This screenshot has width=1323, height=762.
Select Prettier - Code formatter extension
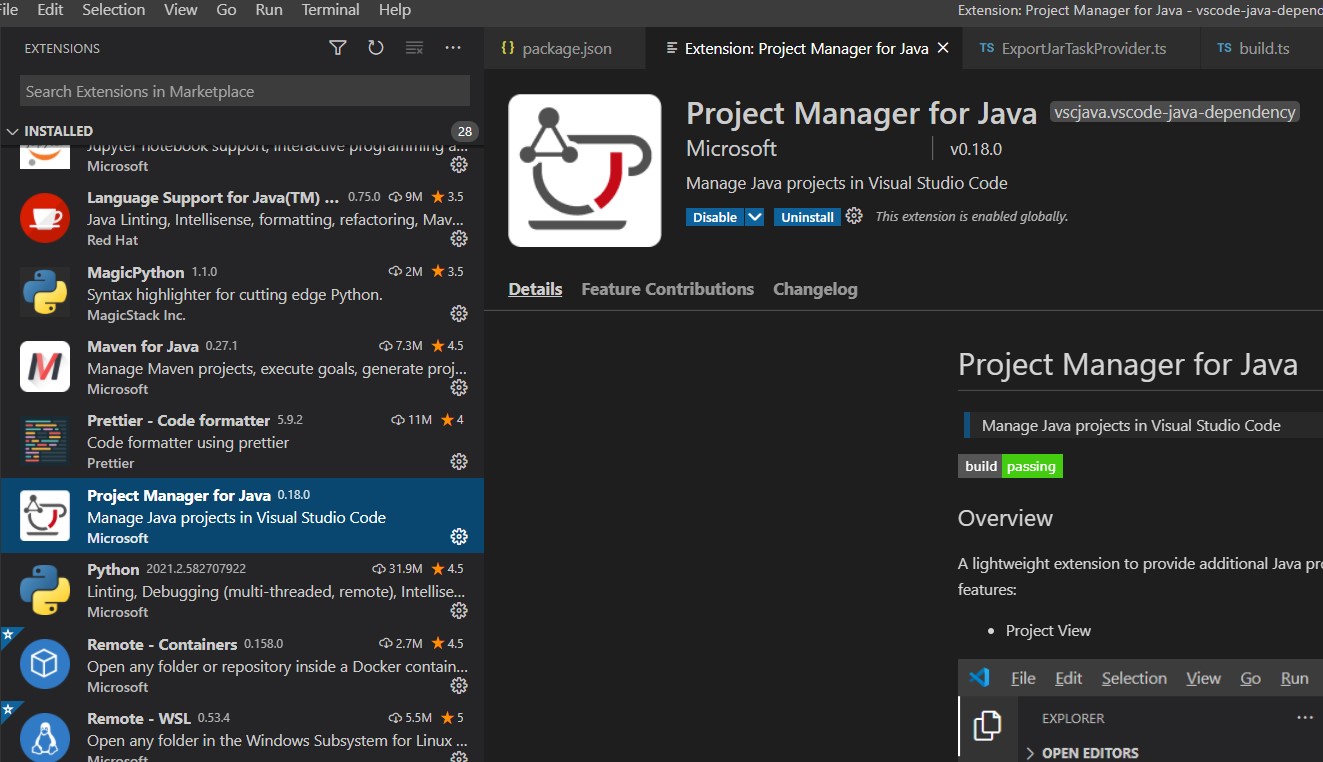242,441
